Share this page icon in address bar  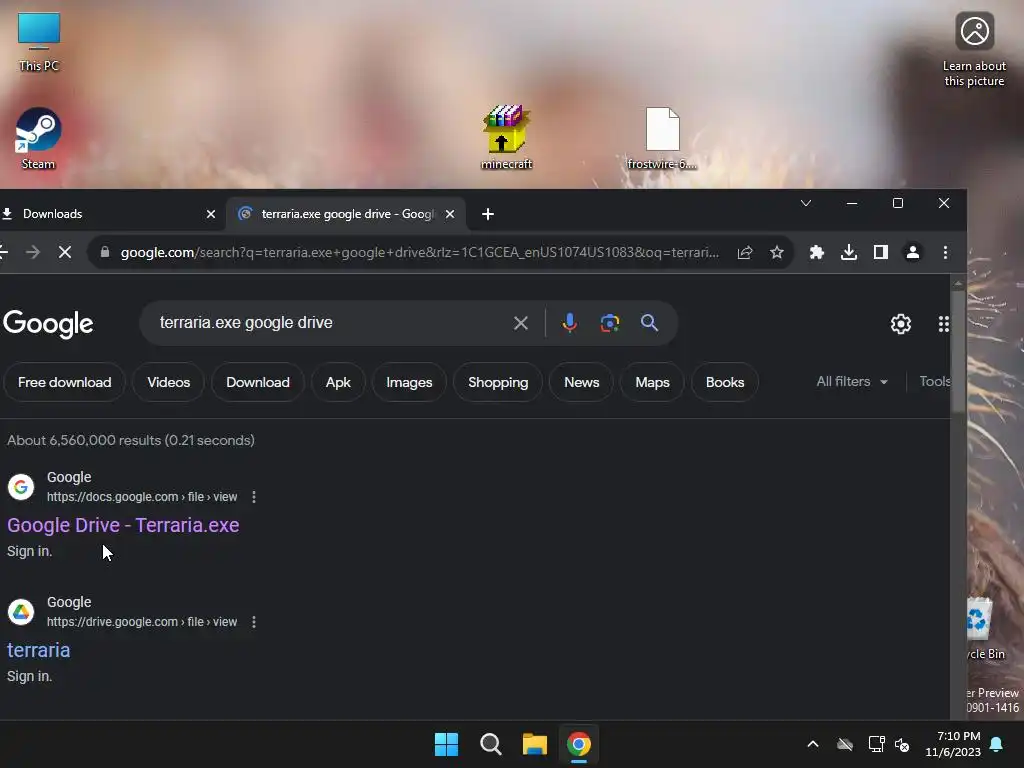(744, 252)
